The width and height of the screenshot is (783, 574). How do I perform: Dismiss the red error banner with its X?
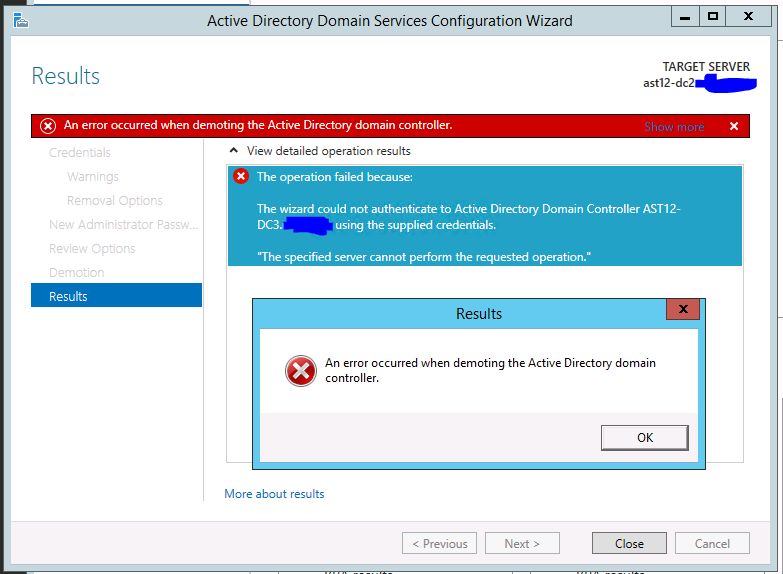click(x=734, y=126)
